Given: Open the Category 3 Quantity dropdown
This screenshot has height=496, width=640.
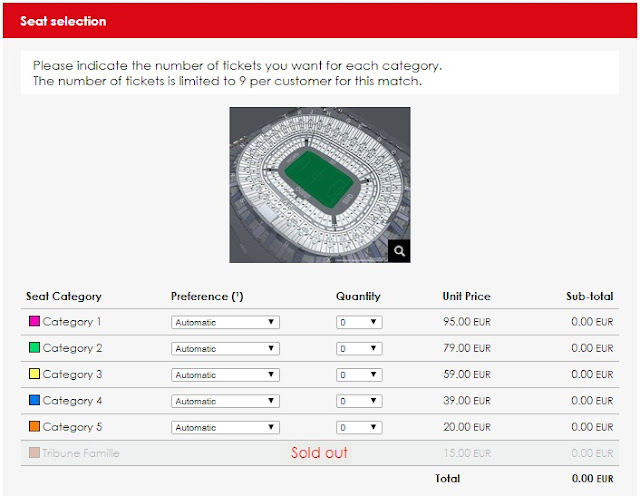Looking at the screenshot, I should 359,375.
